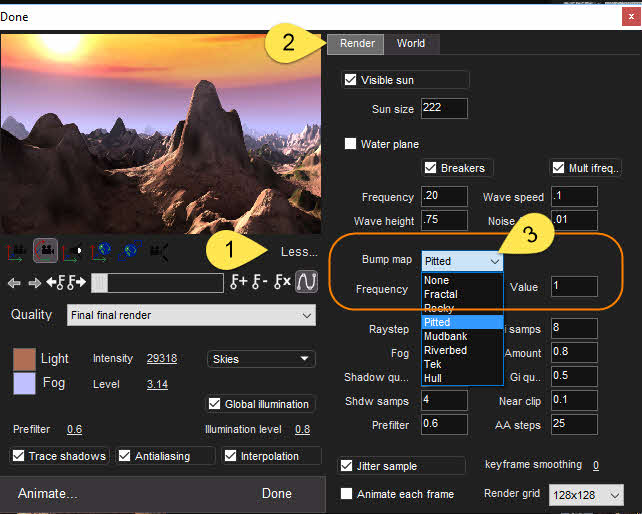The image size is (642, 514).
Task: Click the Less... link
Action: [x=298, y=252]
